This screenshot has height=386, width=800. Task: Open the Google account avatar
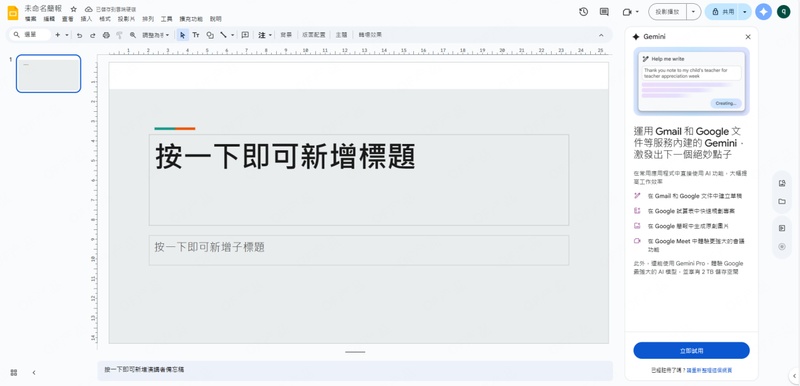[783, 12]
